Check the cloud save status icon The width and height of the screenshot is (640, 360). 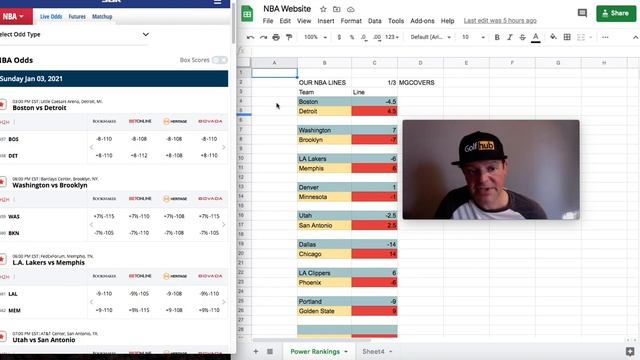click(351, 9)
